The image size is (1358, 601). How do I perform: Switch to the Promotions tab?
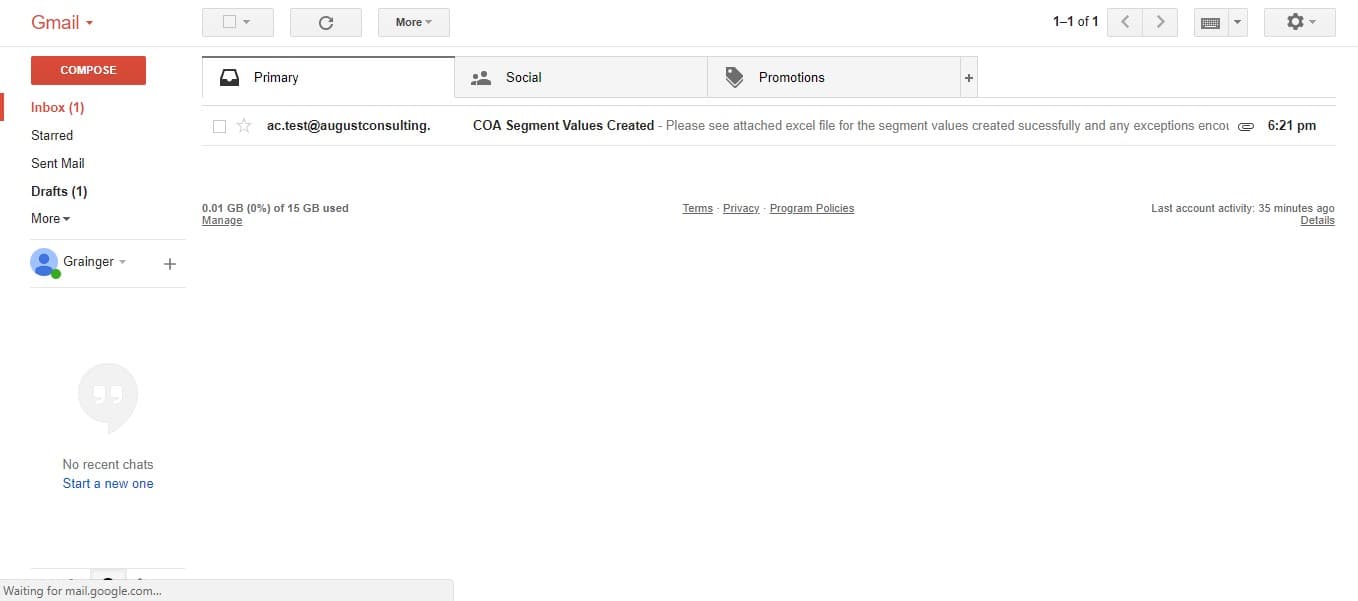(x=834, y=77)
